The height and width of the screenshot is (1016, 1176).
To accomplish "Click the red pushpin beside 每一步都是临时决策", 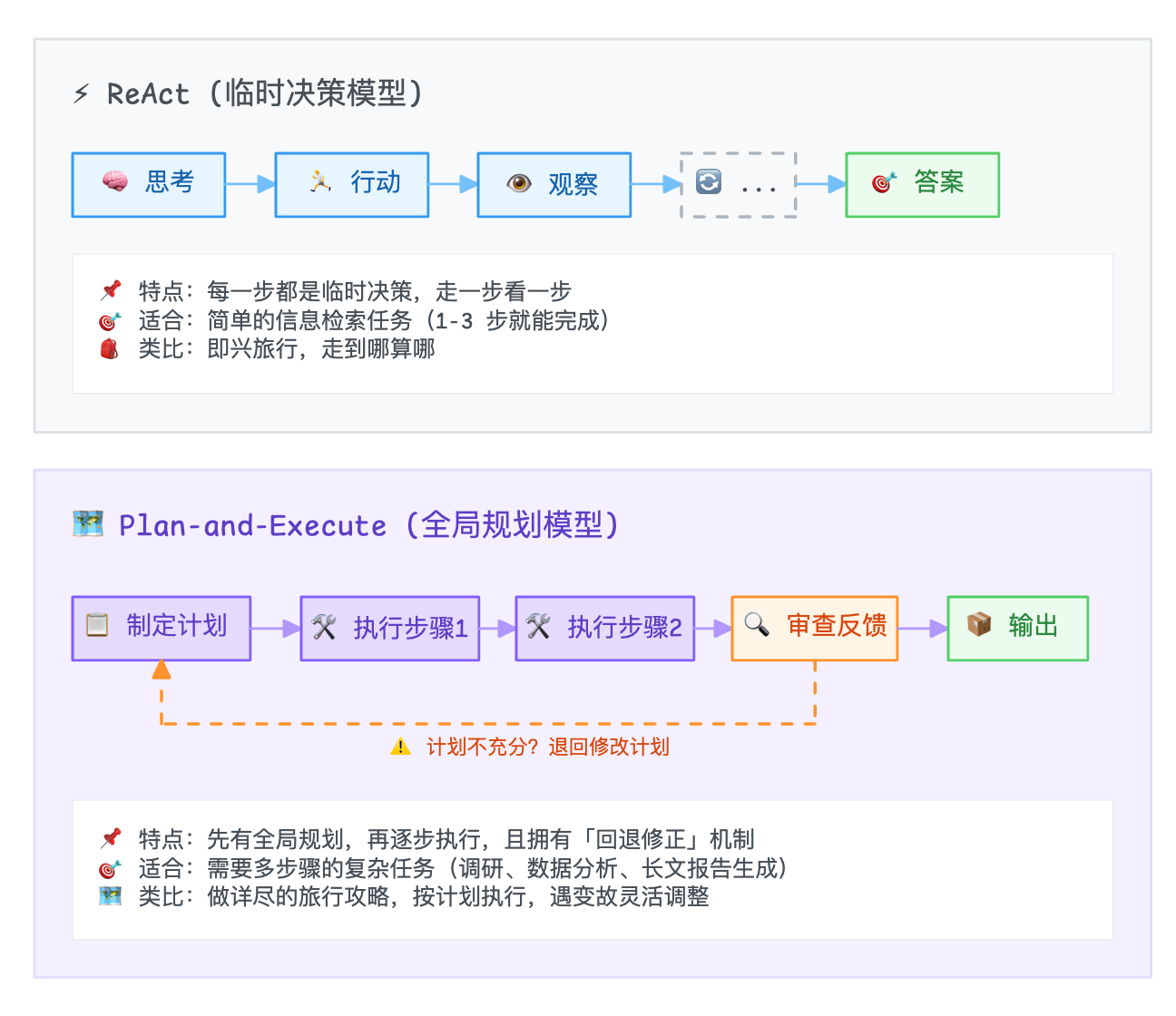I will pyautogui.click(x=111, y=290).
